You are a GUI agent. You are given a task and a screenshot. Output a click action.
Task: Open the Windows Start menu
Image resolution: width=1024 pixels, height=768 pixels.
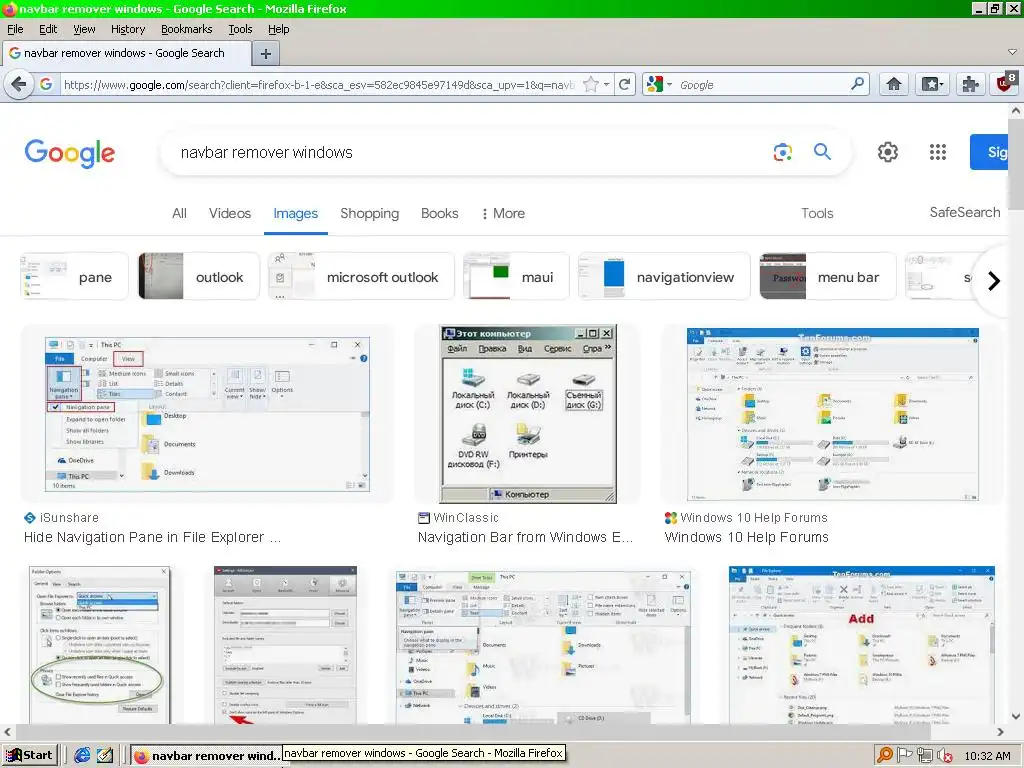pyautogui.click(x=30, y=755)
